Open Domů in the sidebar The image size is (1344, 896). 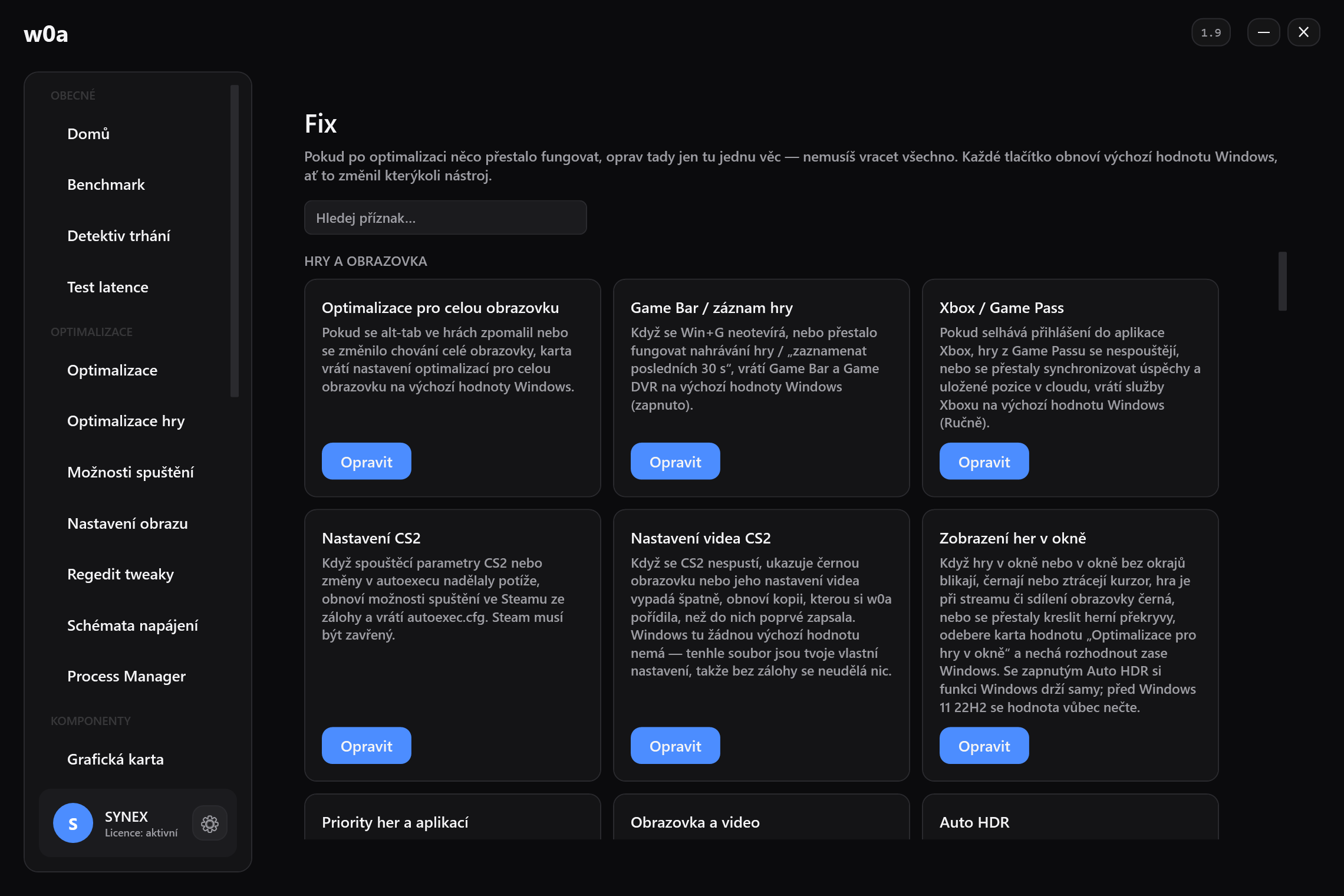pyautogui.click(x=88, y=134)
